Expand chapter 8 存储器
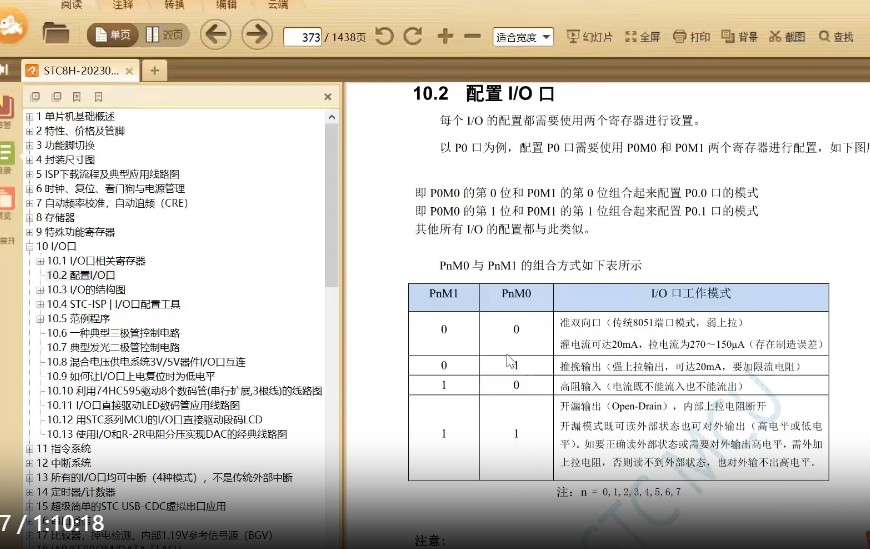This screenshot has width=870, height=549. click(x=29, y=218)
